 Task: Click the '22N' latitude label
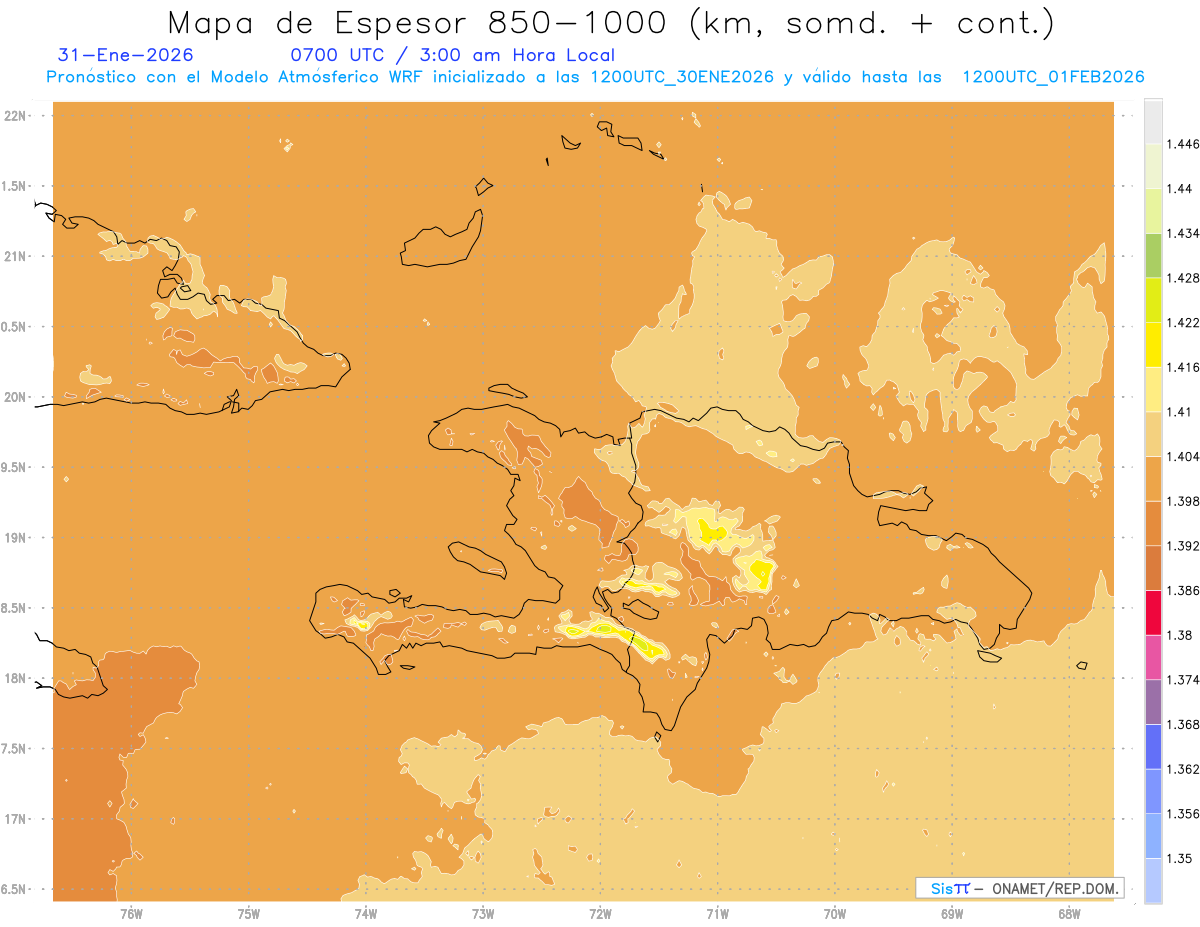[x=15, y=116]
